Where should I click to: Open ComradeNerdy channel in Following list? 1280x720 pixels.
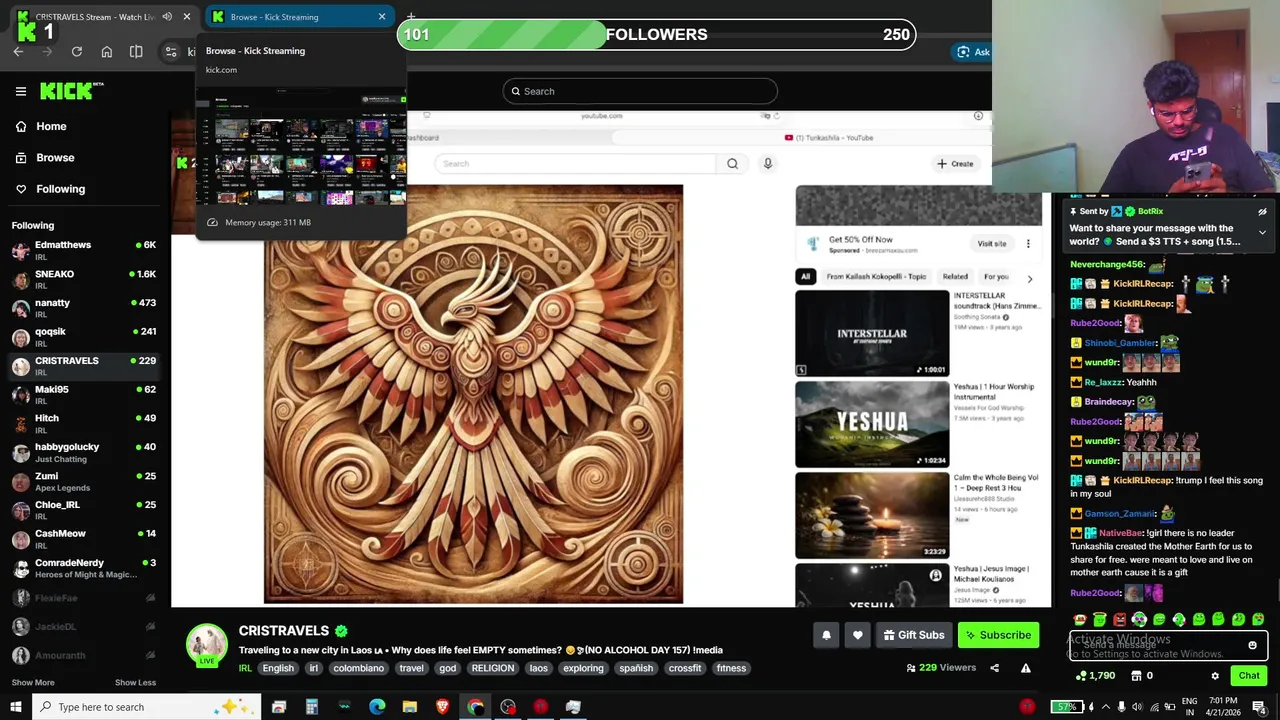point(84,568)
